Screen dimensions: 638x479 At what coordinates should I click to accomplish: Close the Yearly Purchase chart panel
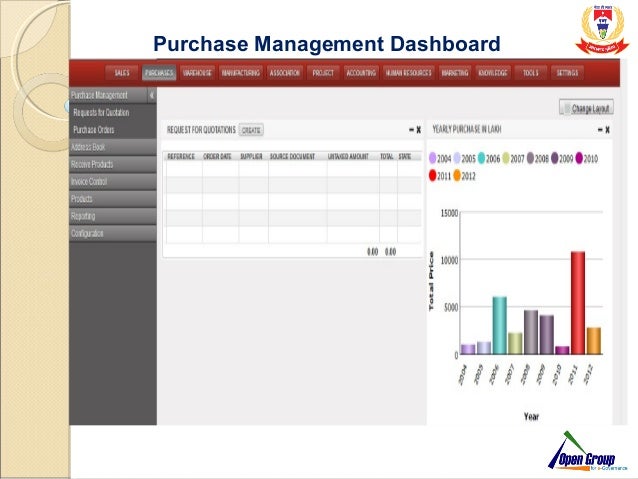pyautogui.click(x=607, y=130)
